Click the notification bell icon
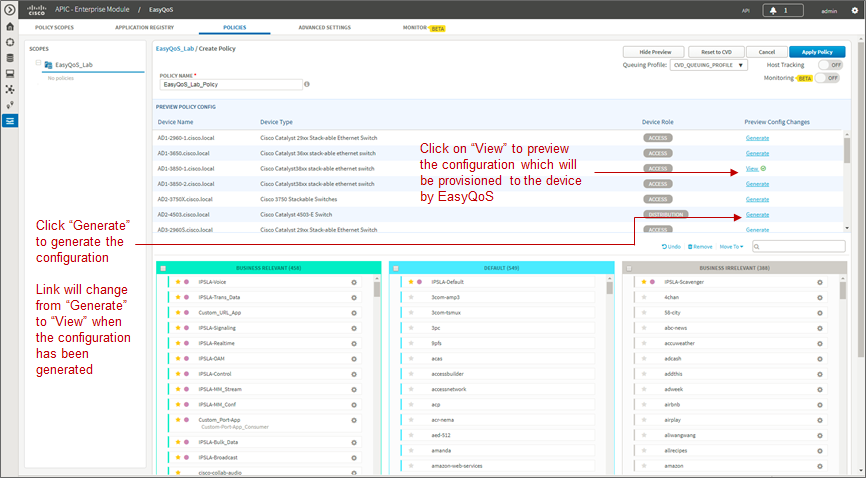The height and width of the screenshot is (478, 866). (x=773, y=10)
